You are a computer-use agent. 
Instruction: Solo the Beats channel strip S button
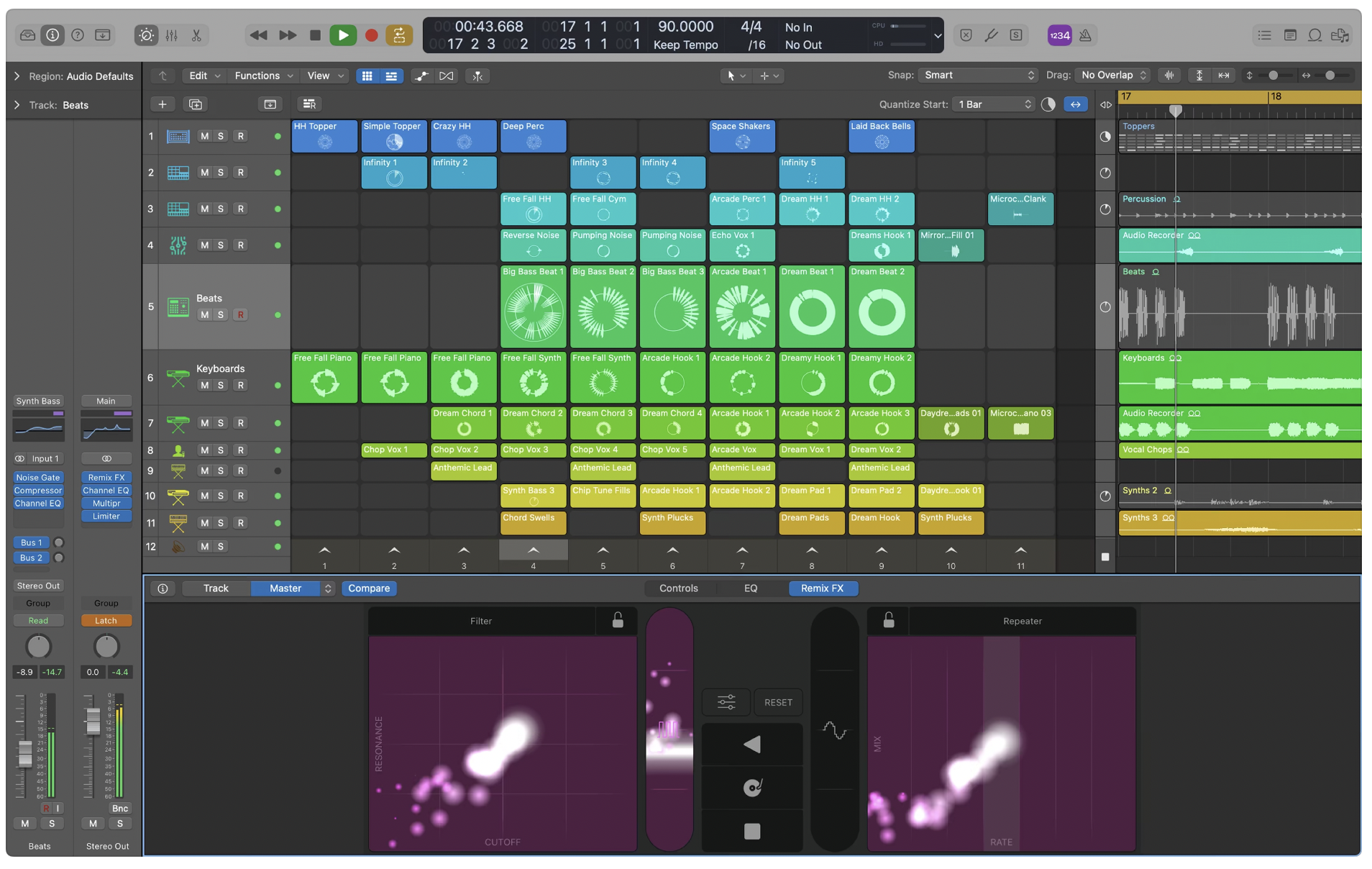click(52, 823)
